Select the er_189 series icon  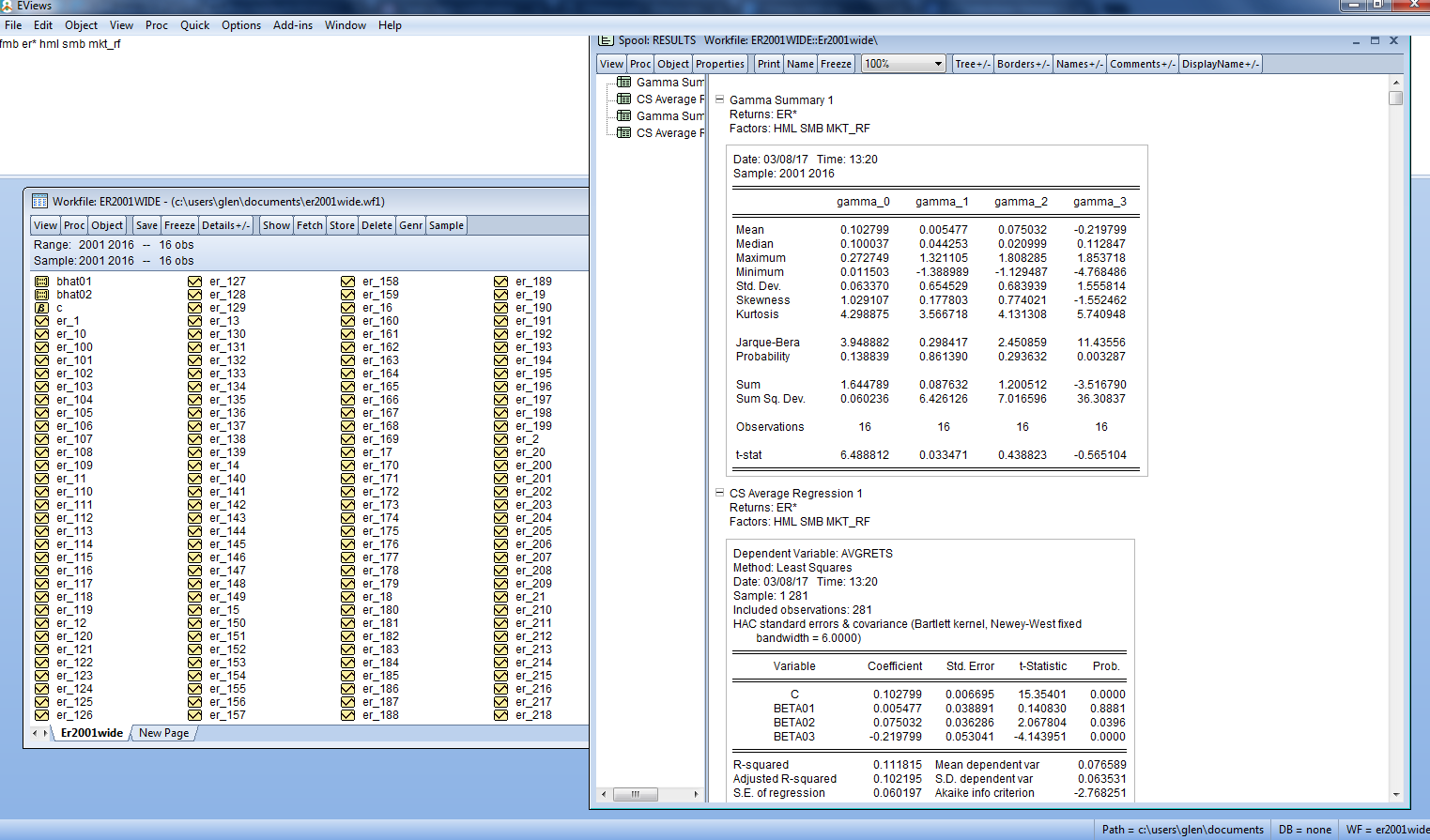tap(500, 282)
